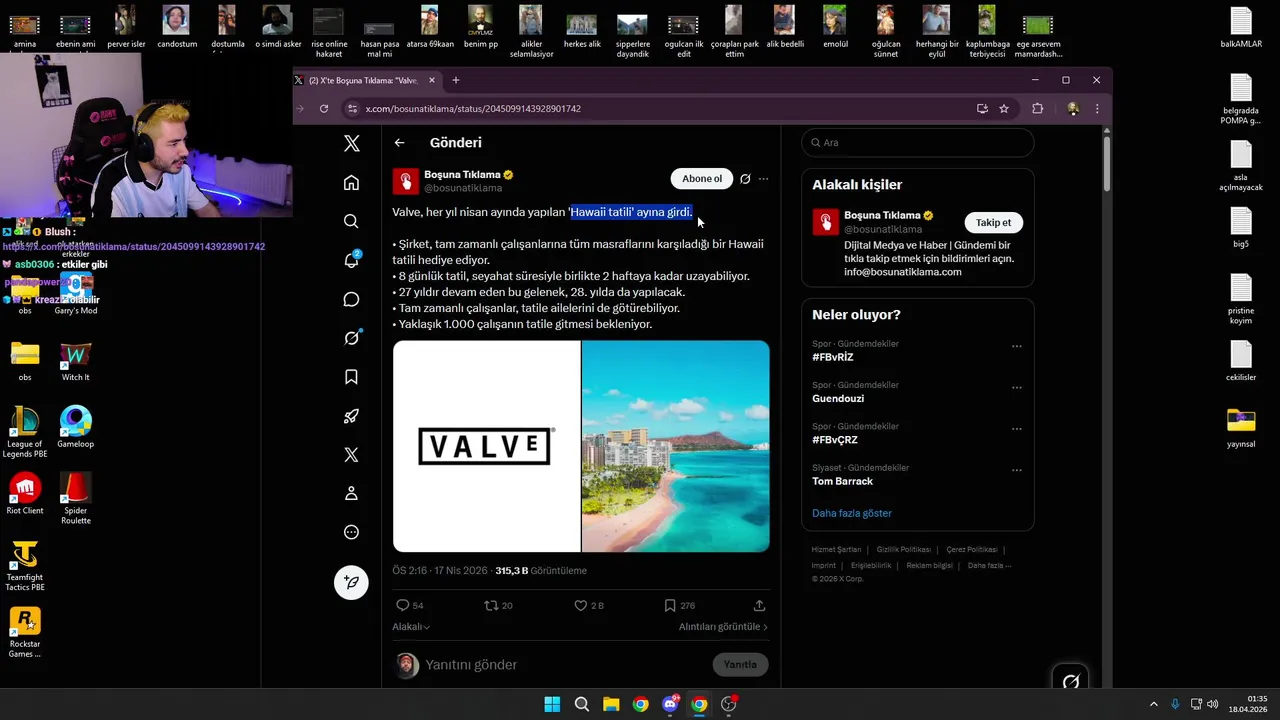This screenshot has width=1280, height=720.
Task: Open more options for #FBvÇRZ trend
Action: tap(1017, 429)
